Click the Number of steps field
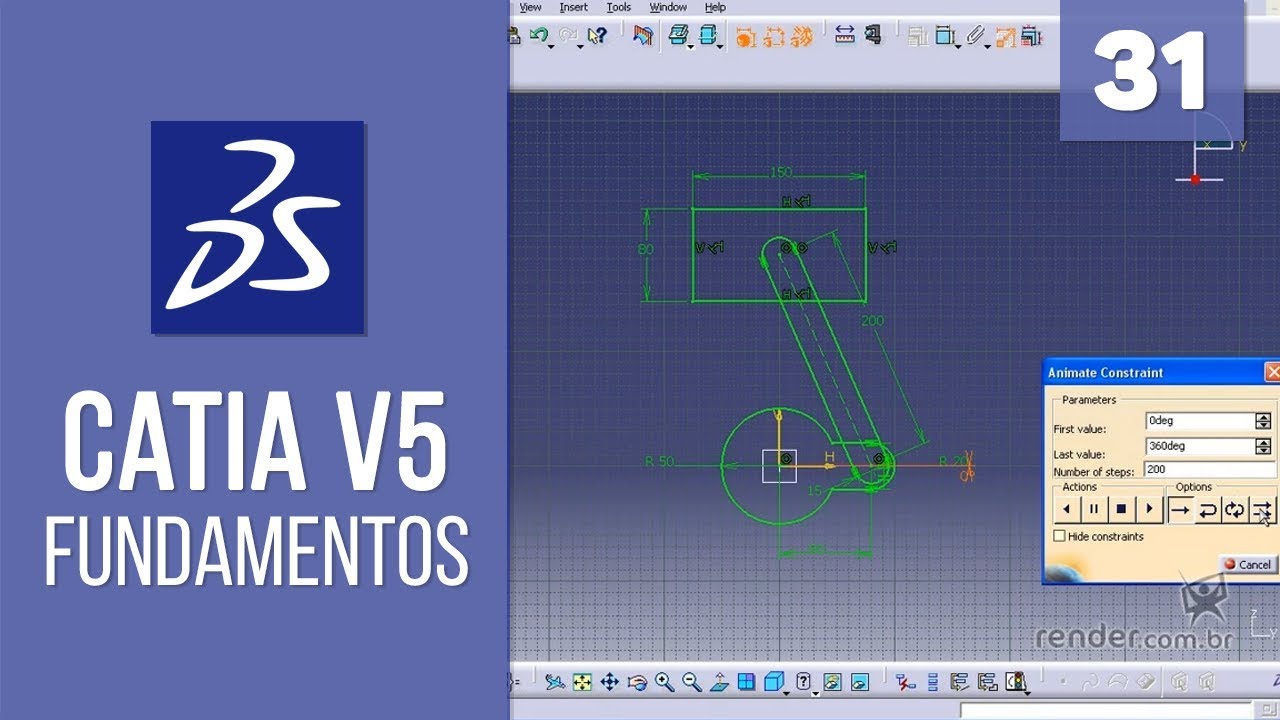 click(x=1209, y=469)
